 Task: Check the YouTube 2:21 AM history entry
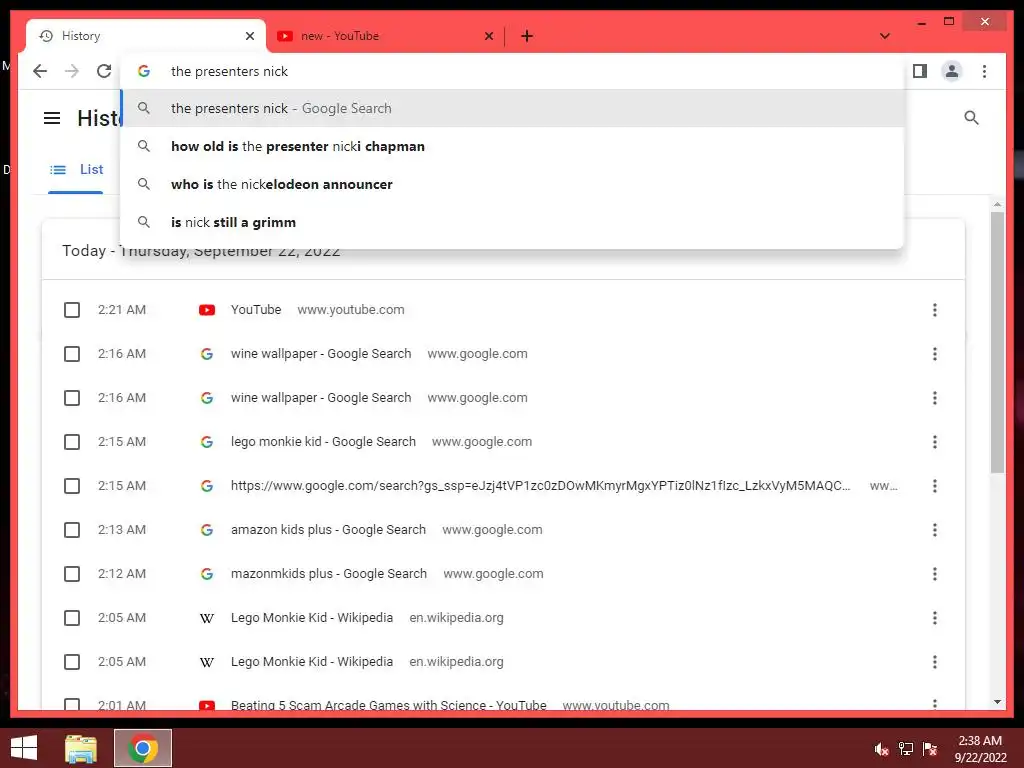point(72,310)
